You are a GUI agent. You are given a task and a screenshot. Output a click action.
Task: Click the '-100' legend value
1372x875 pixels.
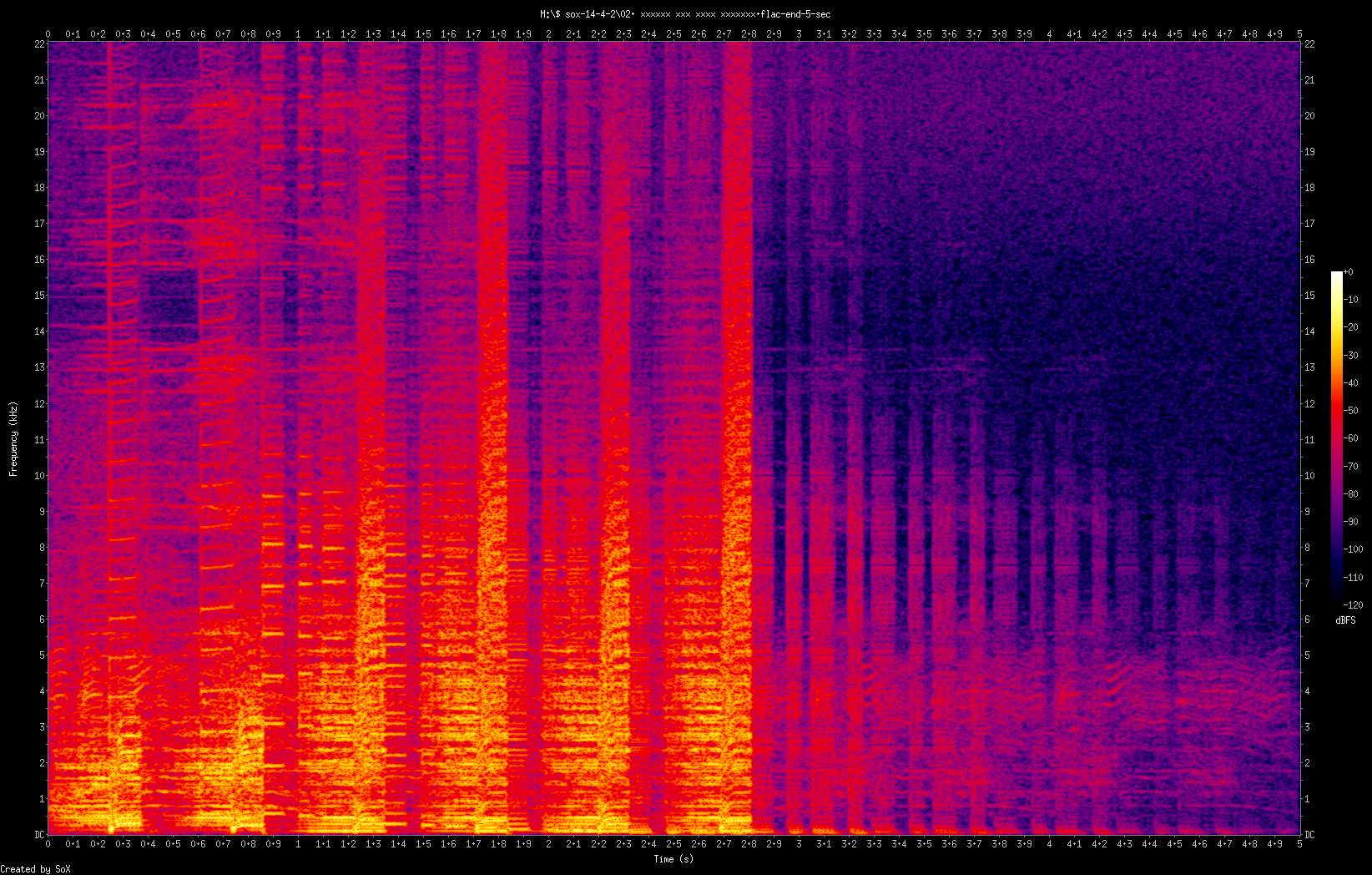coord(1354,549)
